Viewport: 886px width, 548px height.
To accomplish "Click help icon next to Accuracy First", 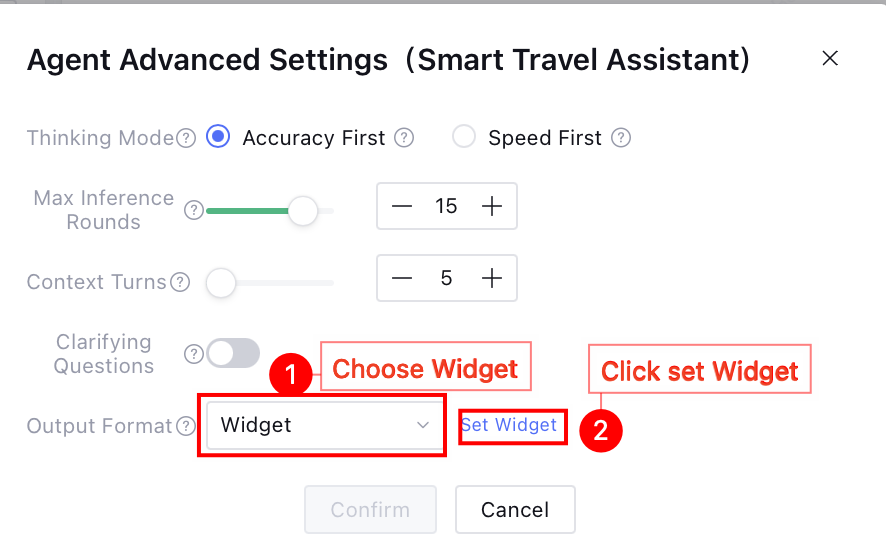I will point(404,138).
